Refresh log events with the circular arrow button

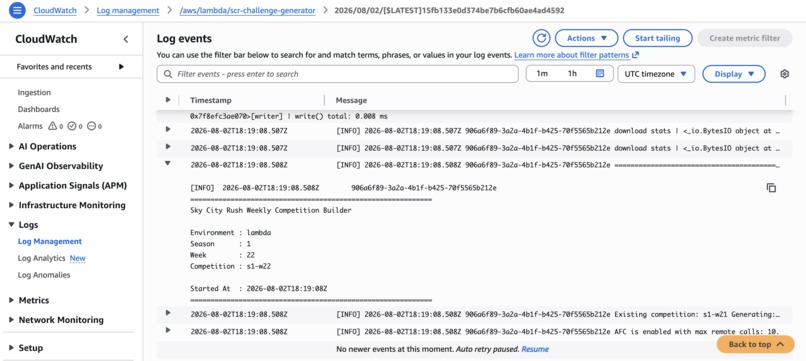pyautogui.click(x=541, y=38)
